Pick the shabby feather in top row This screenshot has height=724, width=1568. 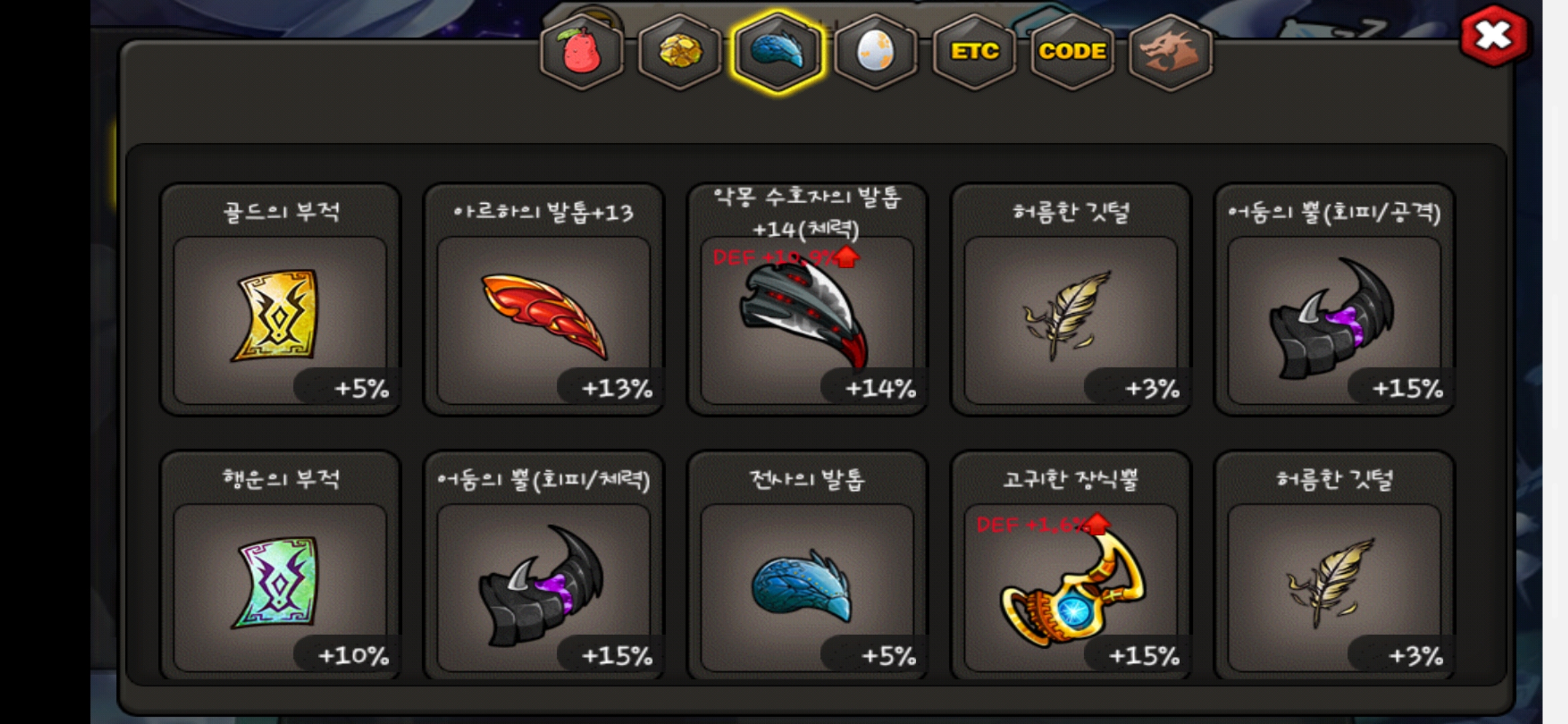pyautogui.click(x=1071, y=300)
